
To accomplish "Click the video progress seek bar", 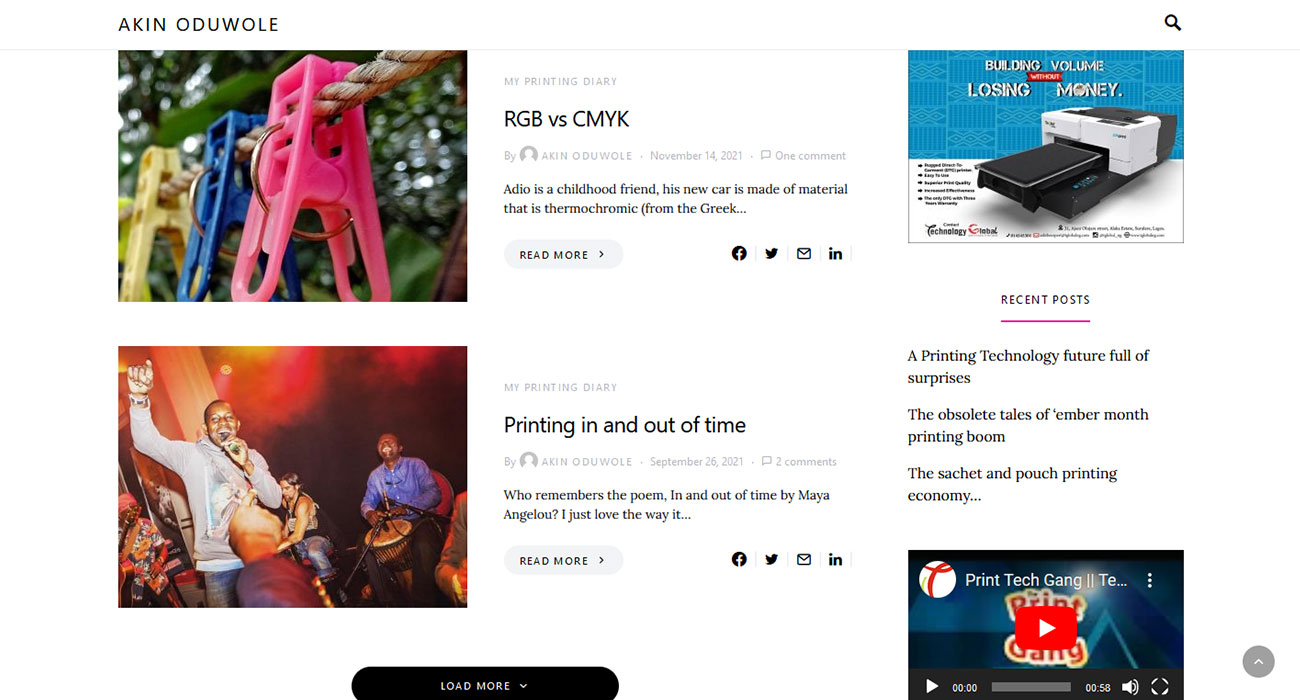I will [x=1031, y=687].
